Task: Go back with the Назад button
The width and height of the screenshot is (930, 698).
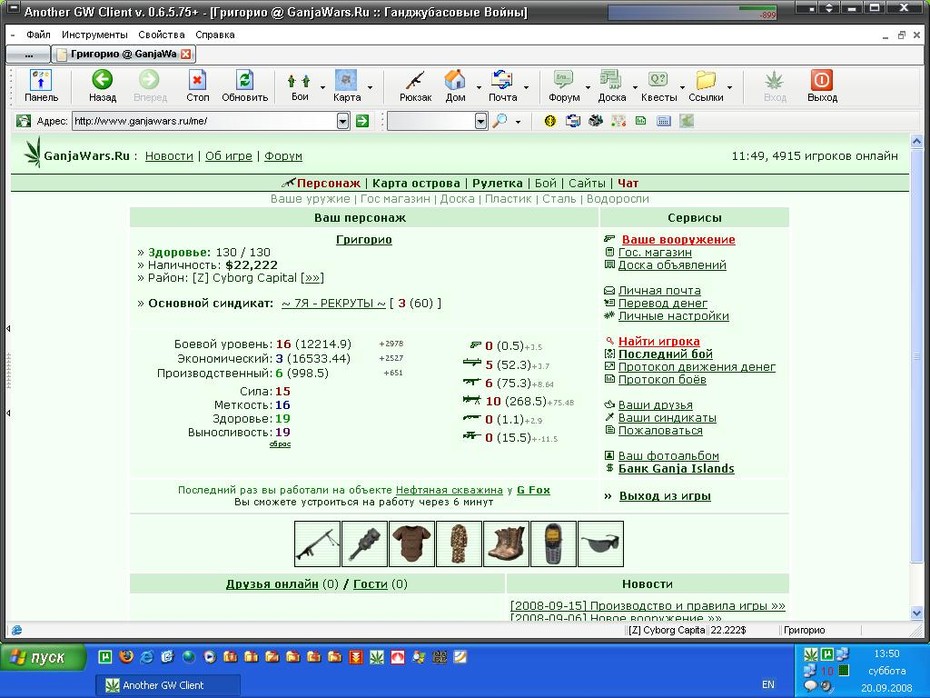Action: [102, 85]
